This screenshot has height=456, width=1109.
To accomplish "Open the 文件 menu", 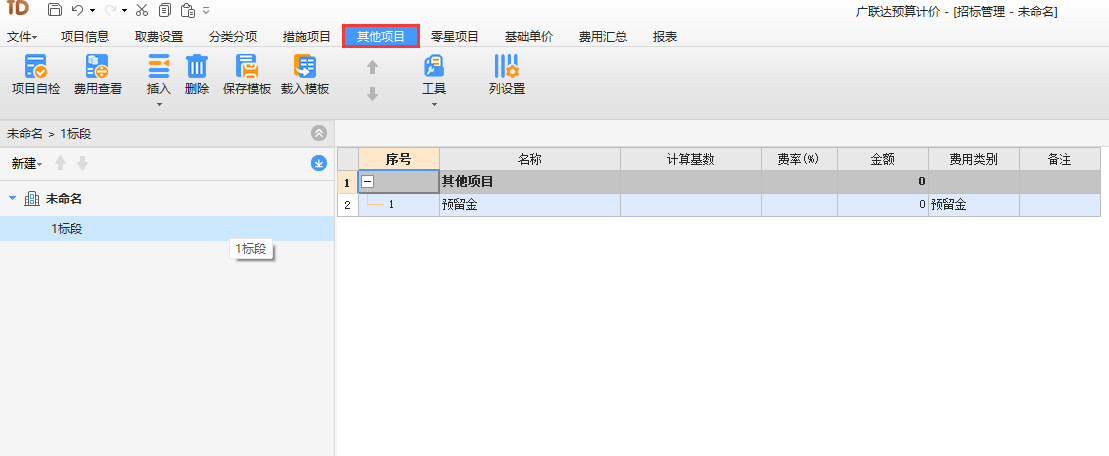I will [x=22, y=37].
